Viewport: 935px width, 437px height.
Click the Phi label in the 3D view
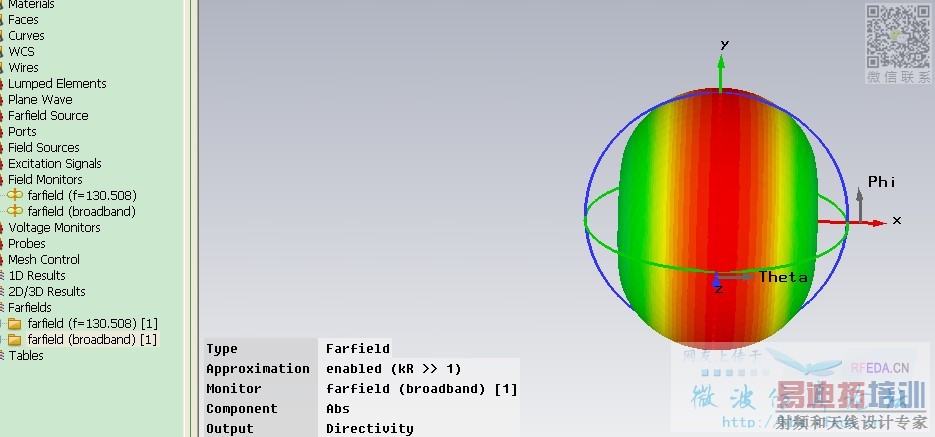881,182
